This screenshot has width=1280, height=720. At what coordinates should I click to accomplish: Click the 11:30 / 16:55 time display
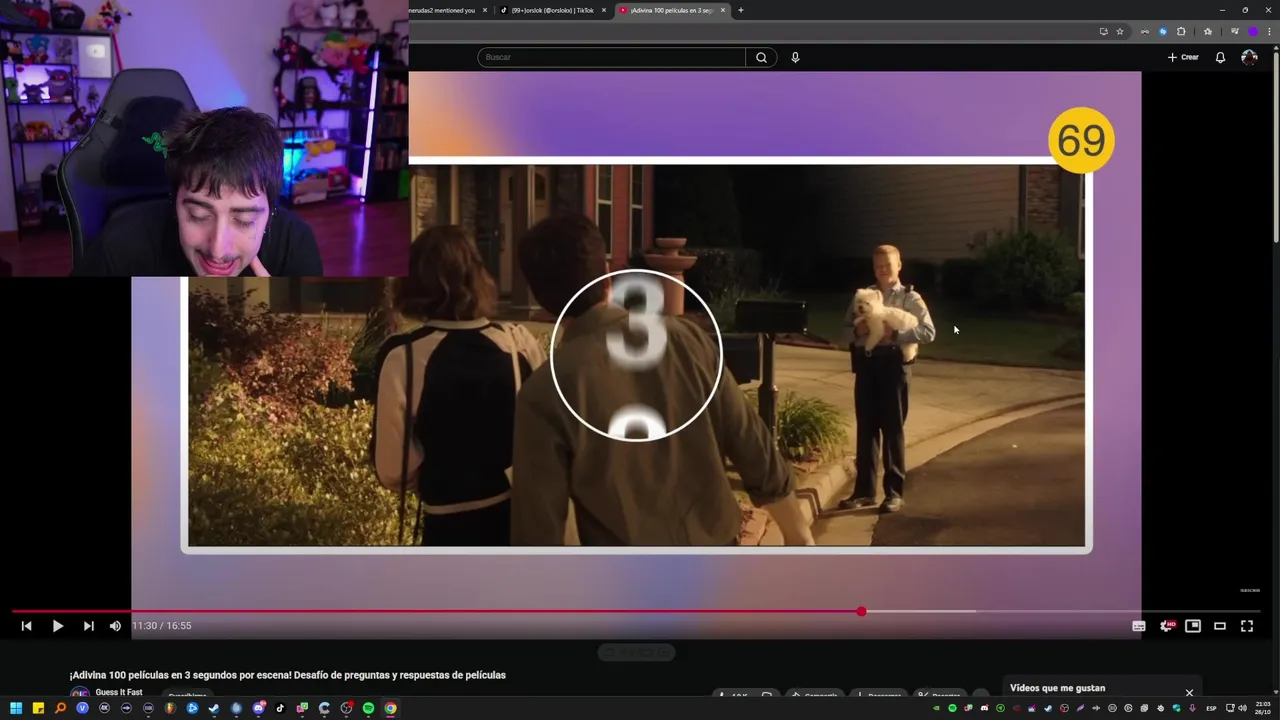(x=161, y=626)
